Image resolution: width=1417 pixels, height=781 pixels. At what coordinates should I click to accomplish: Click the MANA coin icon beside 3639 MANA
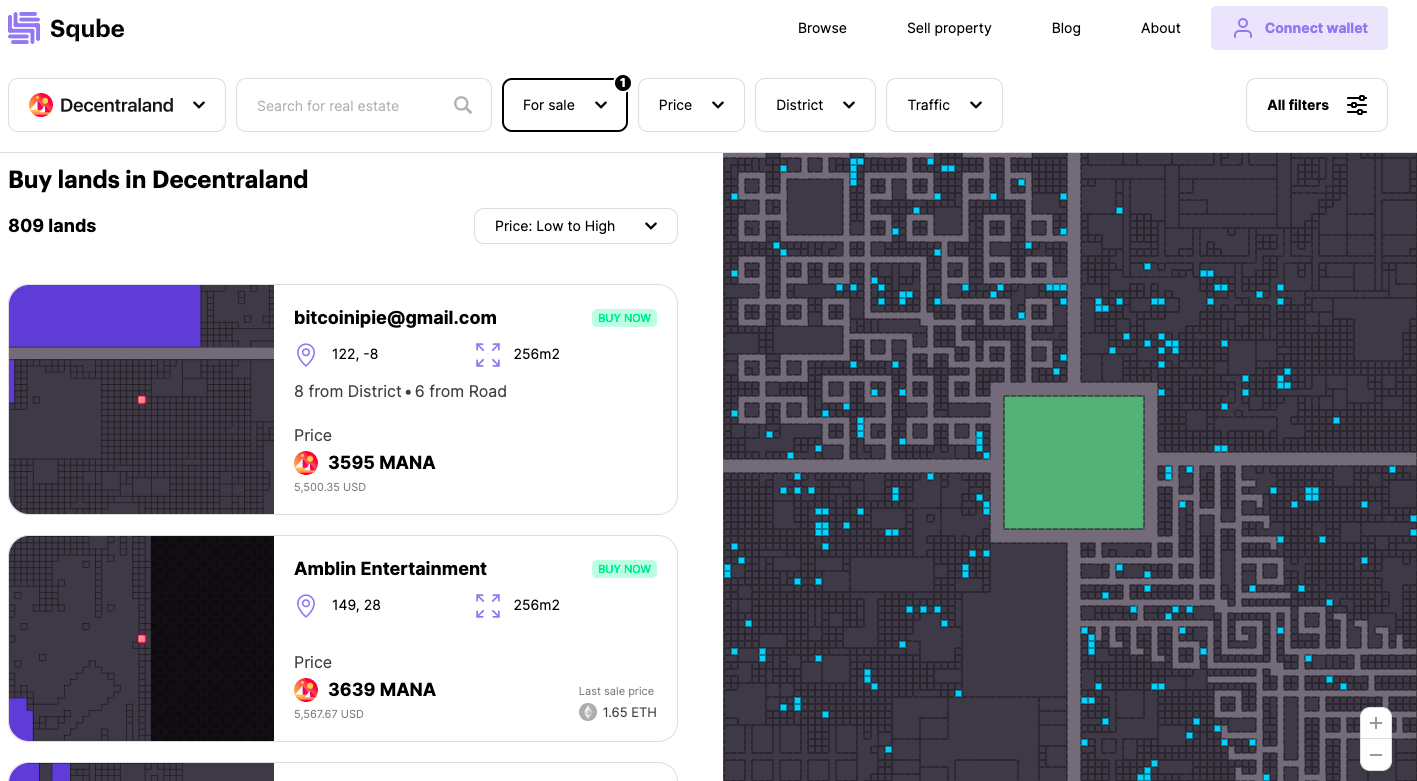click(306, 689)
